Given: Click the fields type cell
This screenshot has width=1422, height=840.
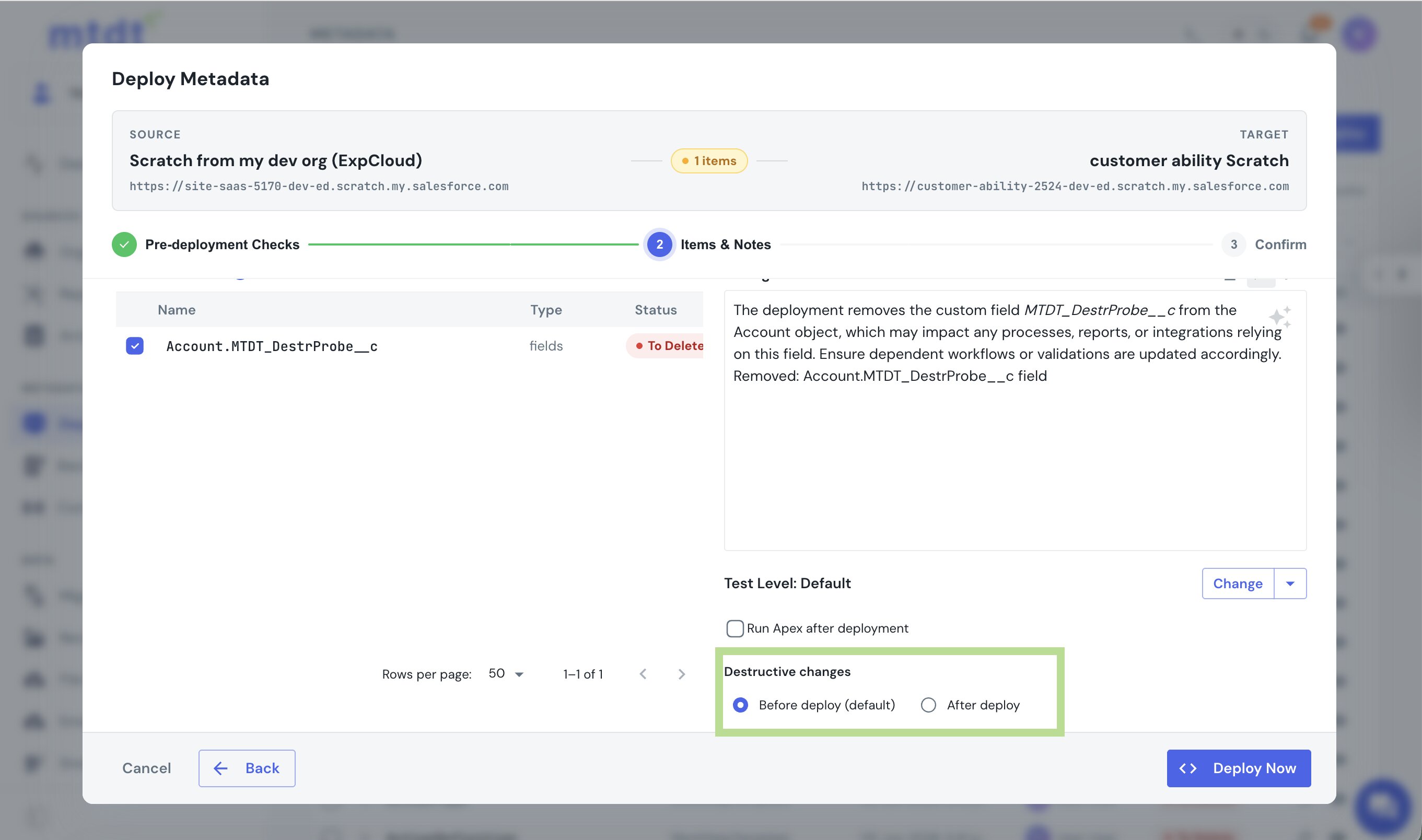Looking at the screenshot, I should coord(546,345).
